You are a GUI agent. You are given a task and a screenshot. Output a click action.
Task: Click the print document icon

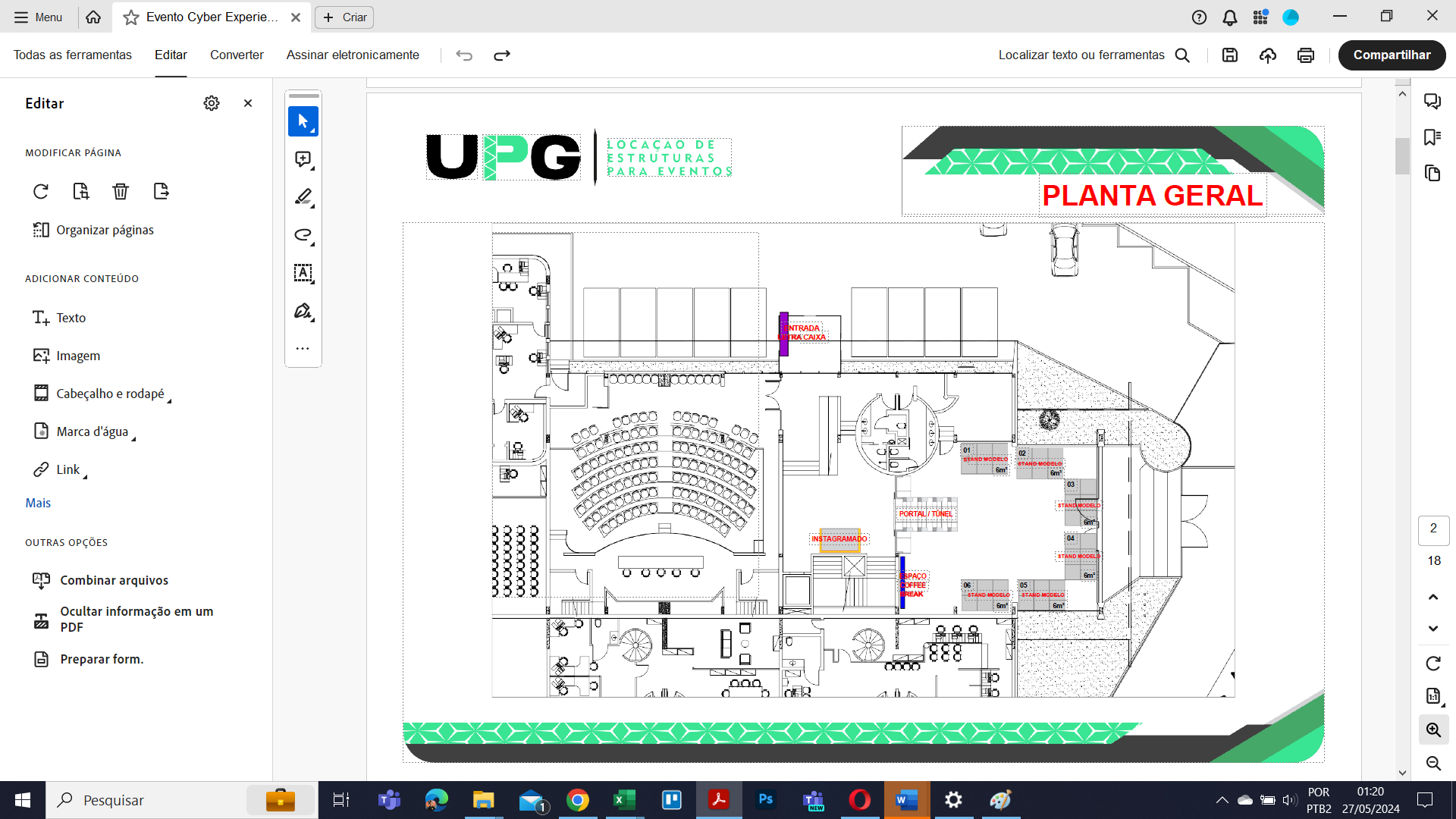click(x=1306, y=55)
